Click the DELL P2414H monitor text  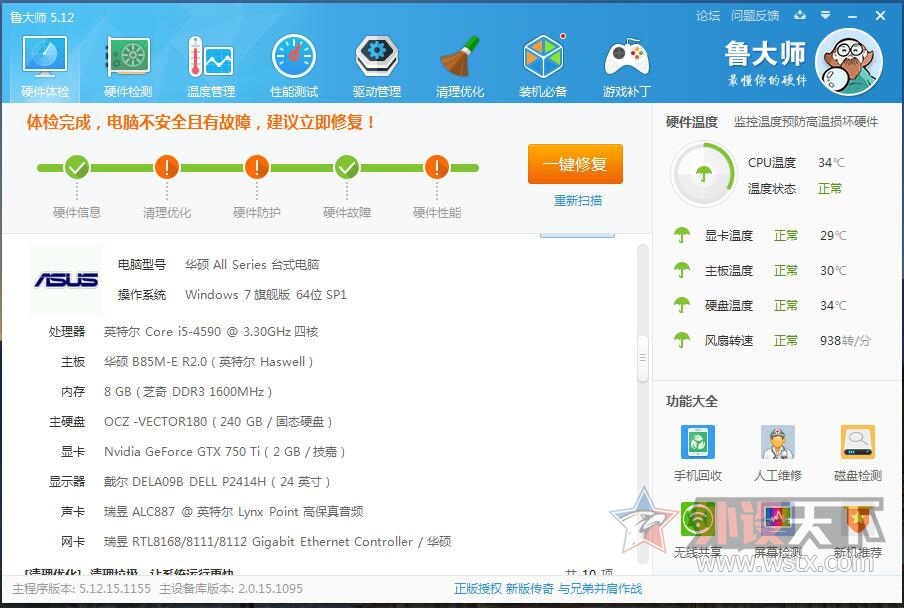(x=217, y=481)
